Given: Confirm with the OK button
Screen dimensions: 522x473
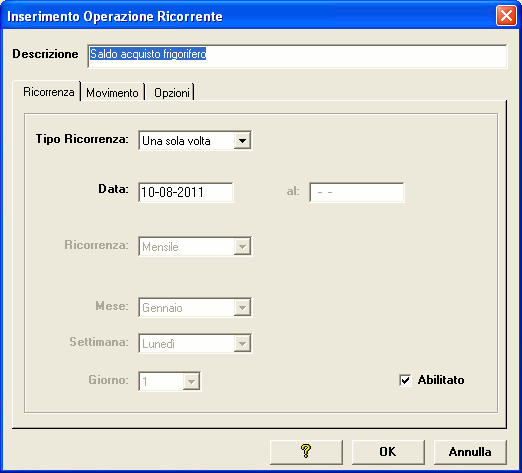Looking at the screenshot, I should (388, 452).
